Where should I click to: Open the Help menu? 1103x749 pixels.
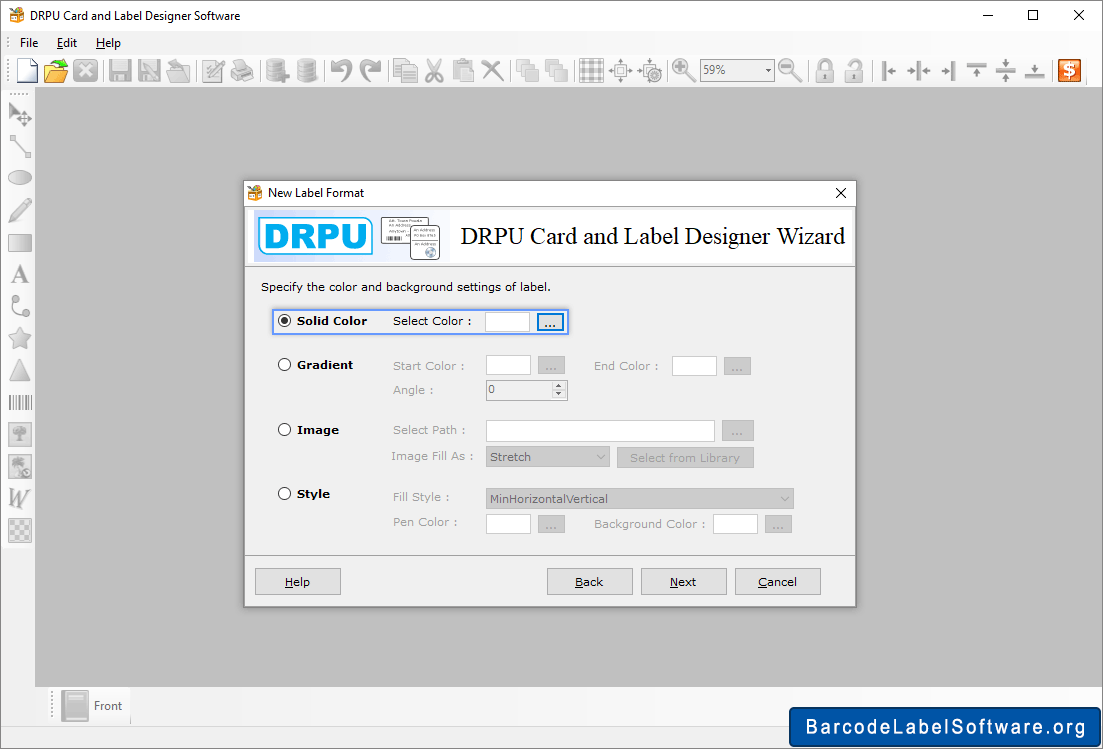coord(108,43)
